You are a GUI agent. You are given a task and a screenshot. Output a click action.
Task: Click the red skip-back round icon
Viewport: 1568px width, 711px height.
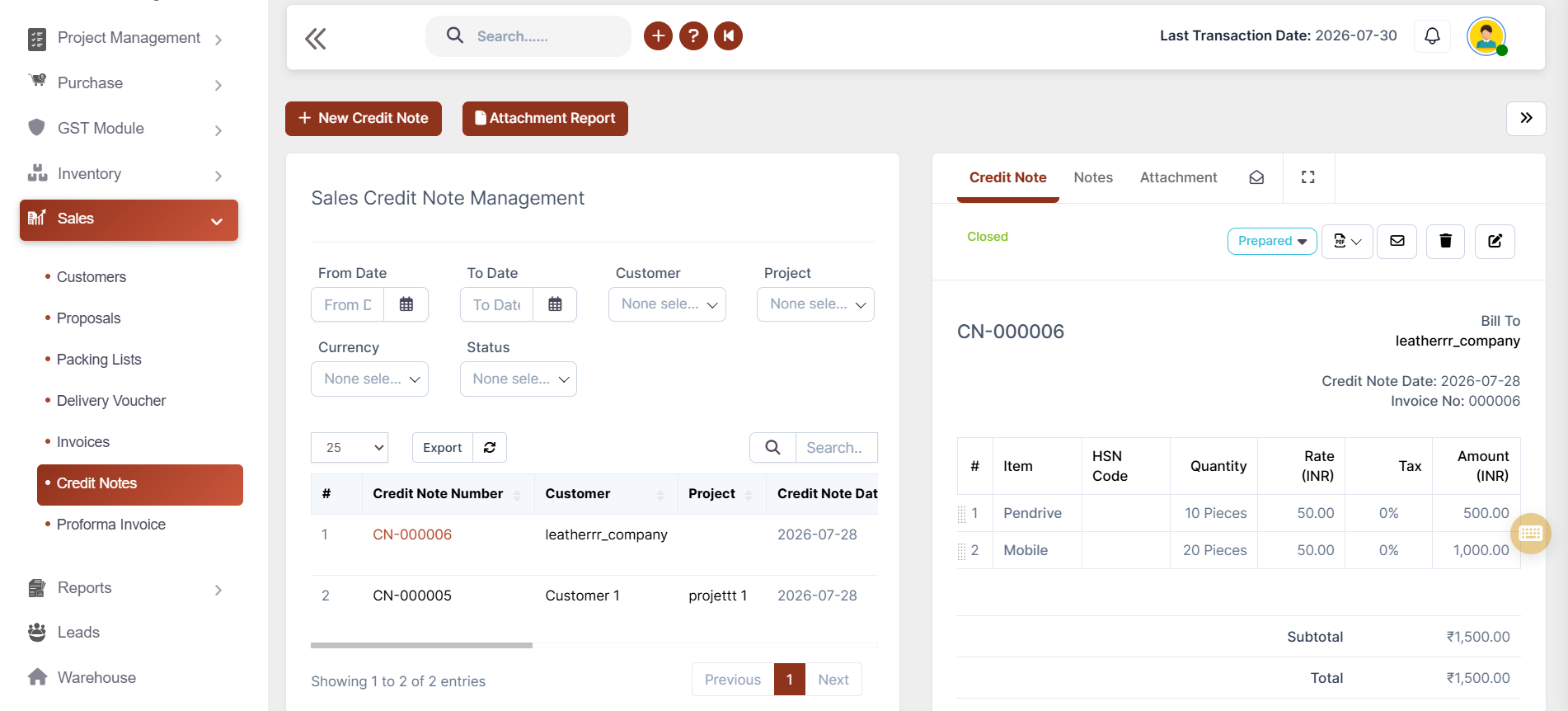pyautogui.click(x=728, y=35)
